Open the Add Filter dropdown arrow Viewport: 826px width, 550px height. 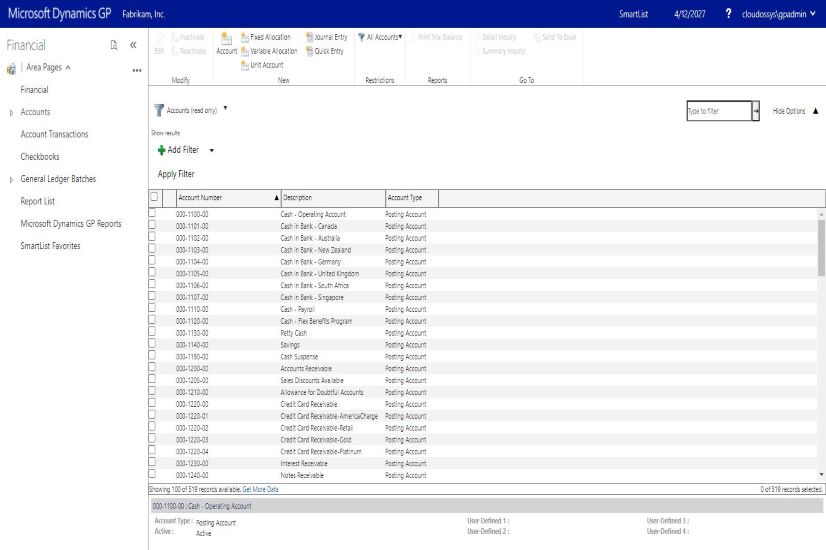[x=212, y=151]
